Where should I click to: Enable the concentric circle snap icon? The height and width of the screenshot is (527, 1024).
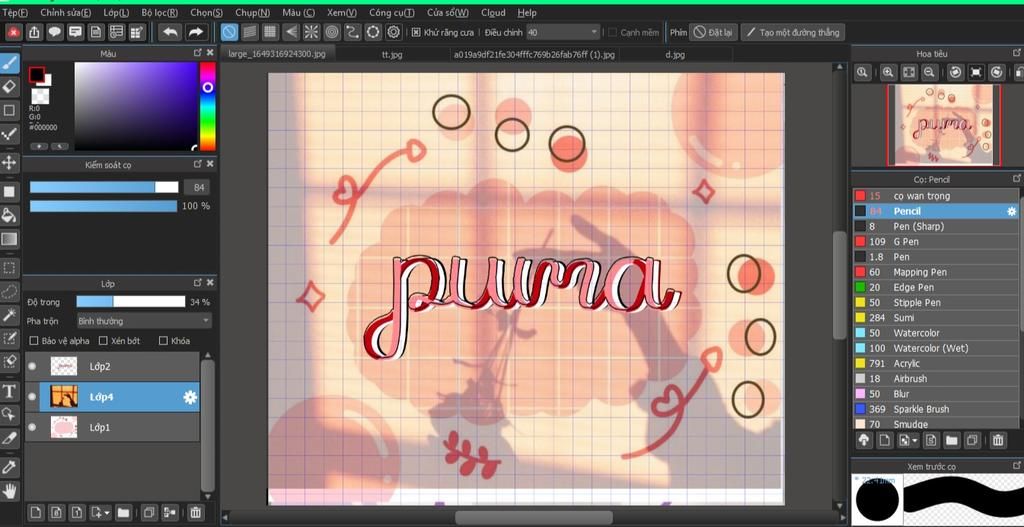coord(332,32)
